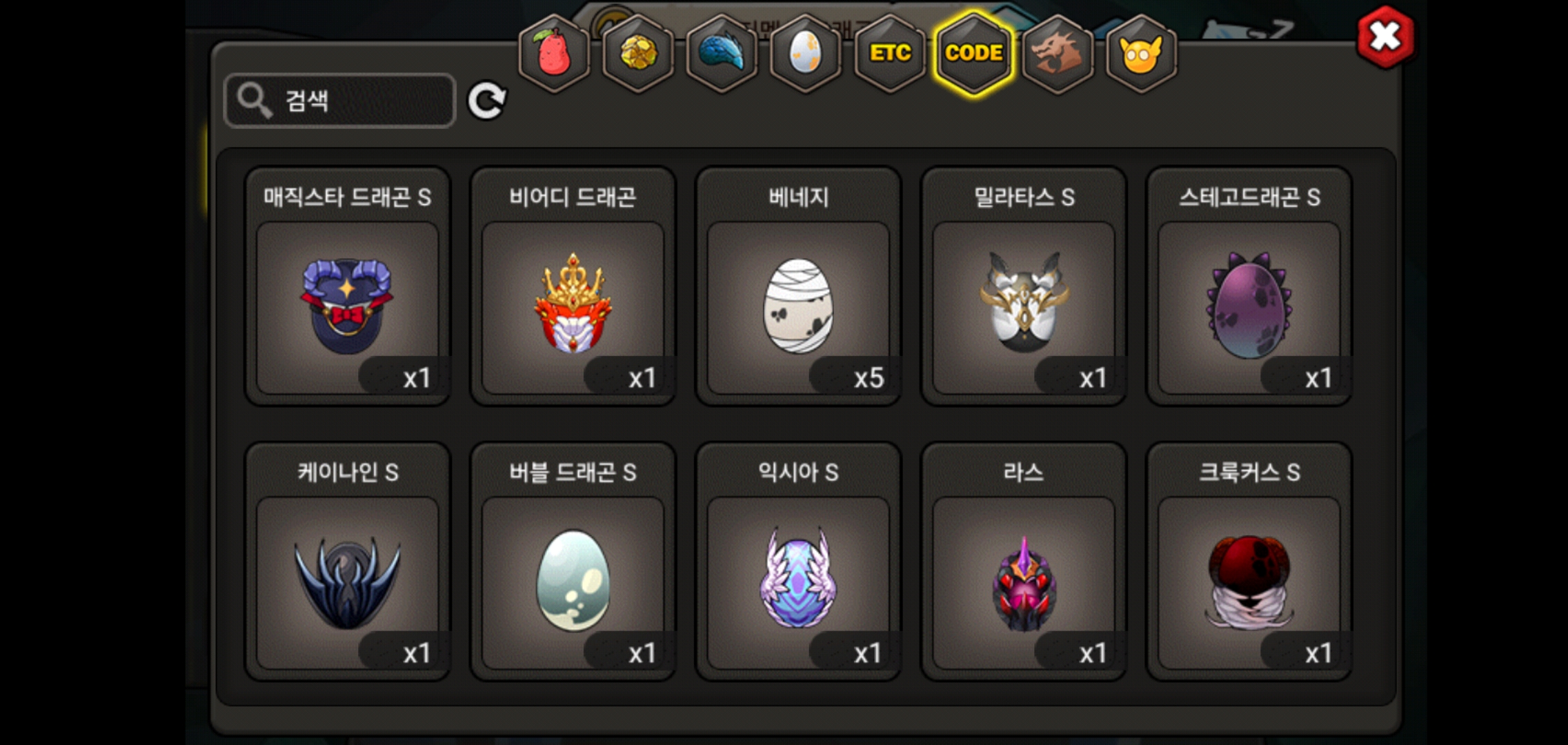Open the brown dragon head tab
This screenshot has height=745, width=1568.
(x=1058, y=53)
